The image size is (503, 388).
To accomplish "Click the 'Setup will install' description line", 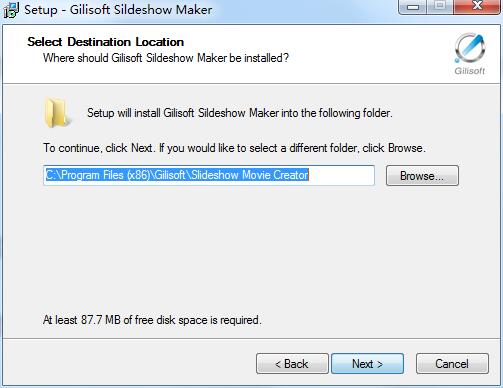I will tap(240, 113).
